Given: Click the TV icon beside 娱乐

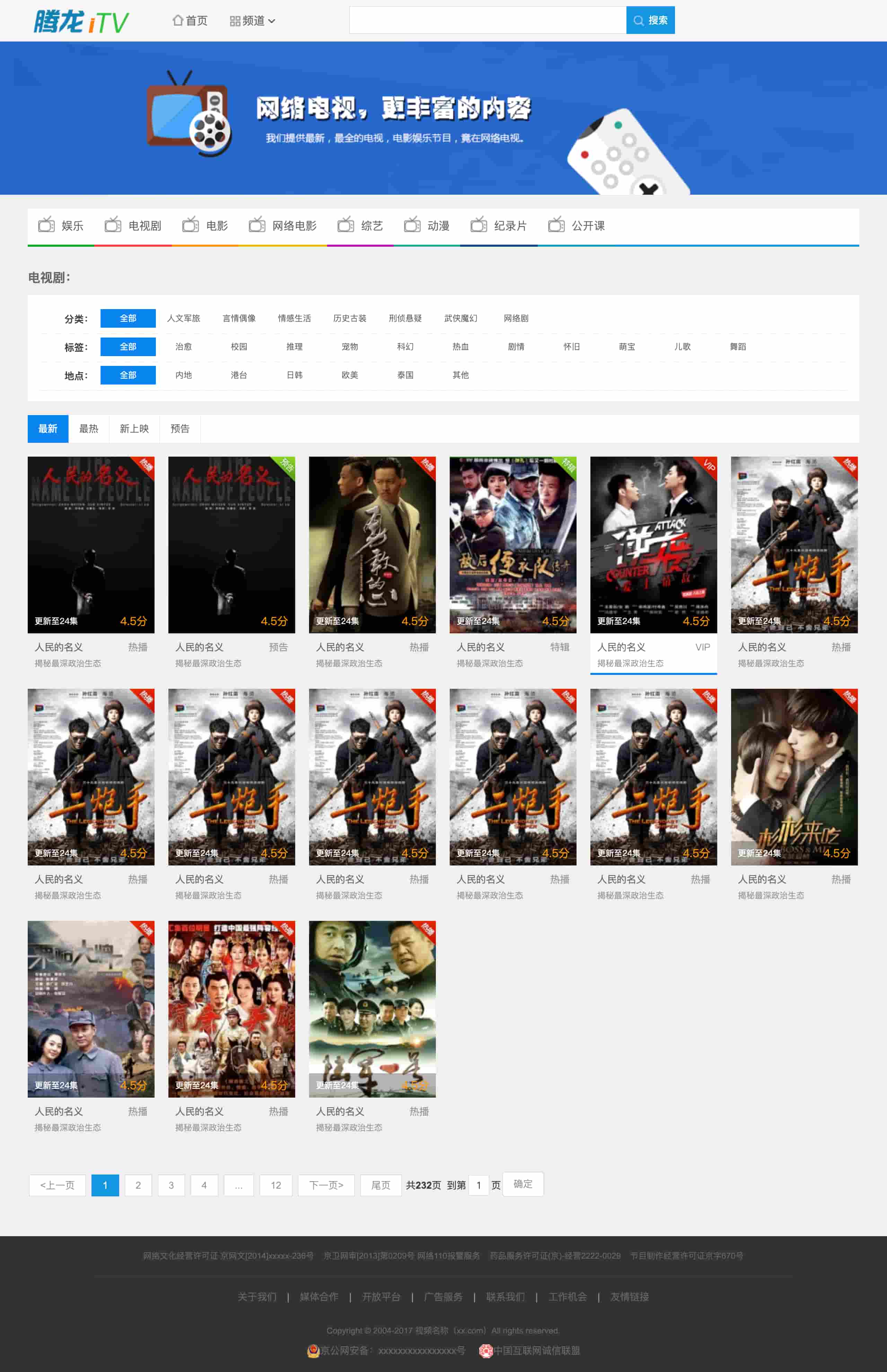Looking at the screenshot, I should point(46,225).
